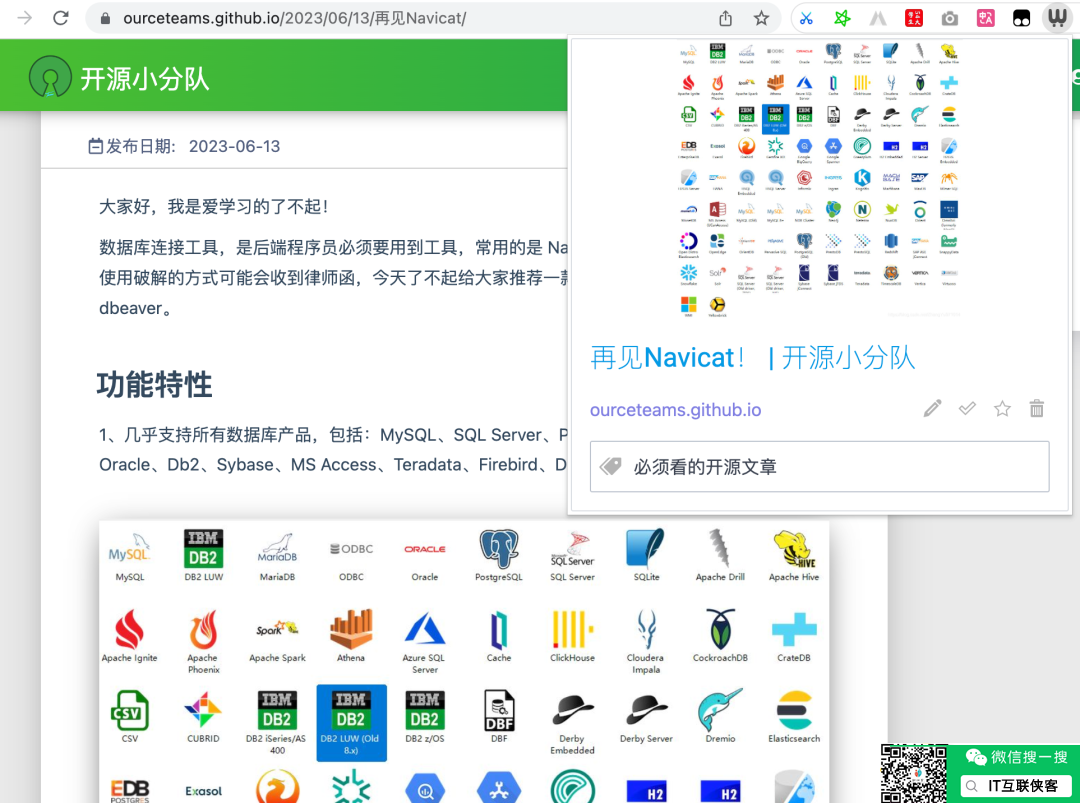
Task: Click the calendar icon beside 发布日期
Action: 96,146
